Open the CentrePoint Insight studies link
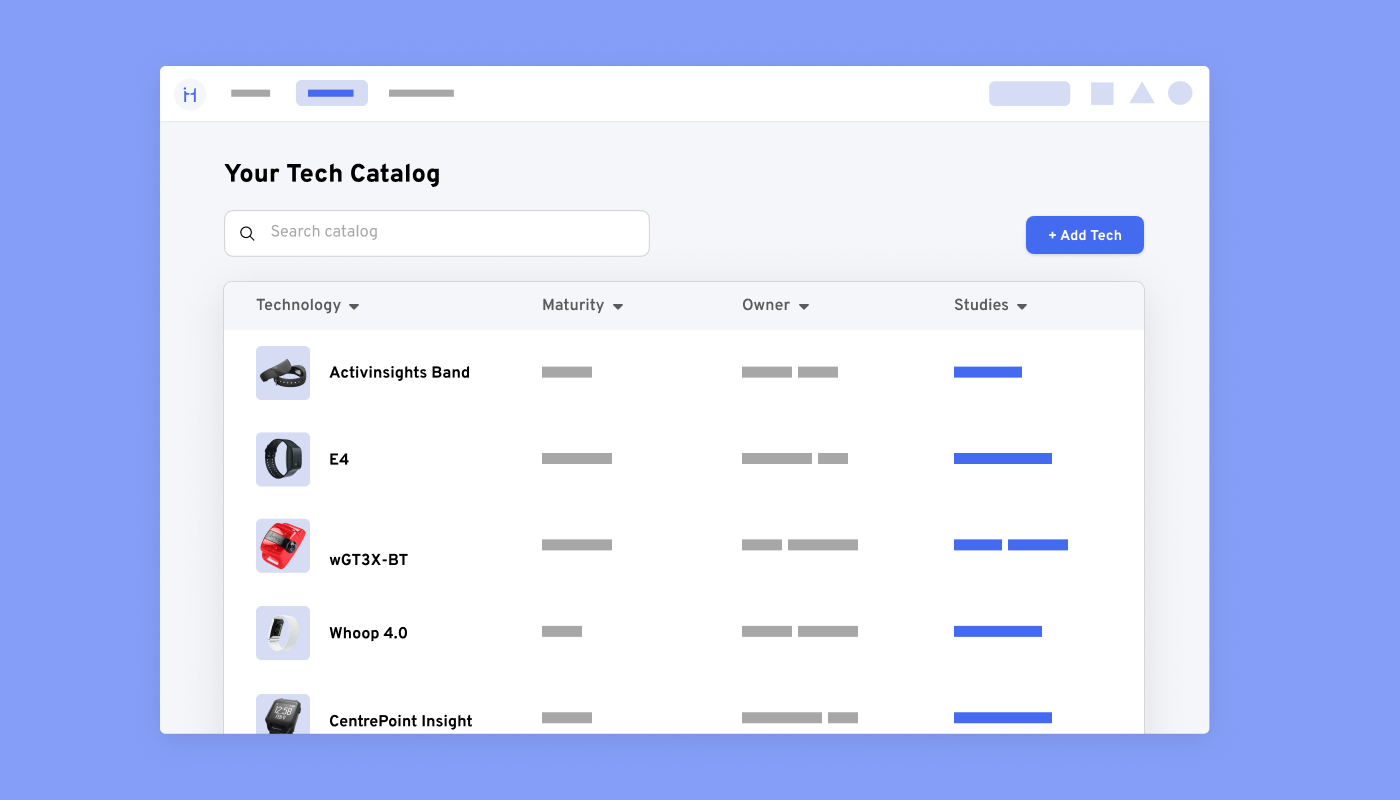The width and height of the screenshot is (1400, 800). pos(1003,718)
